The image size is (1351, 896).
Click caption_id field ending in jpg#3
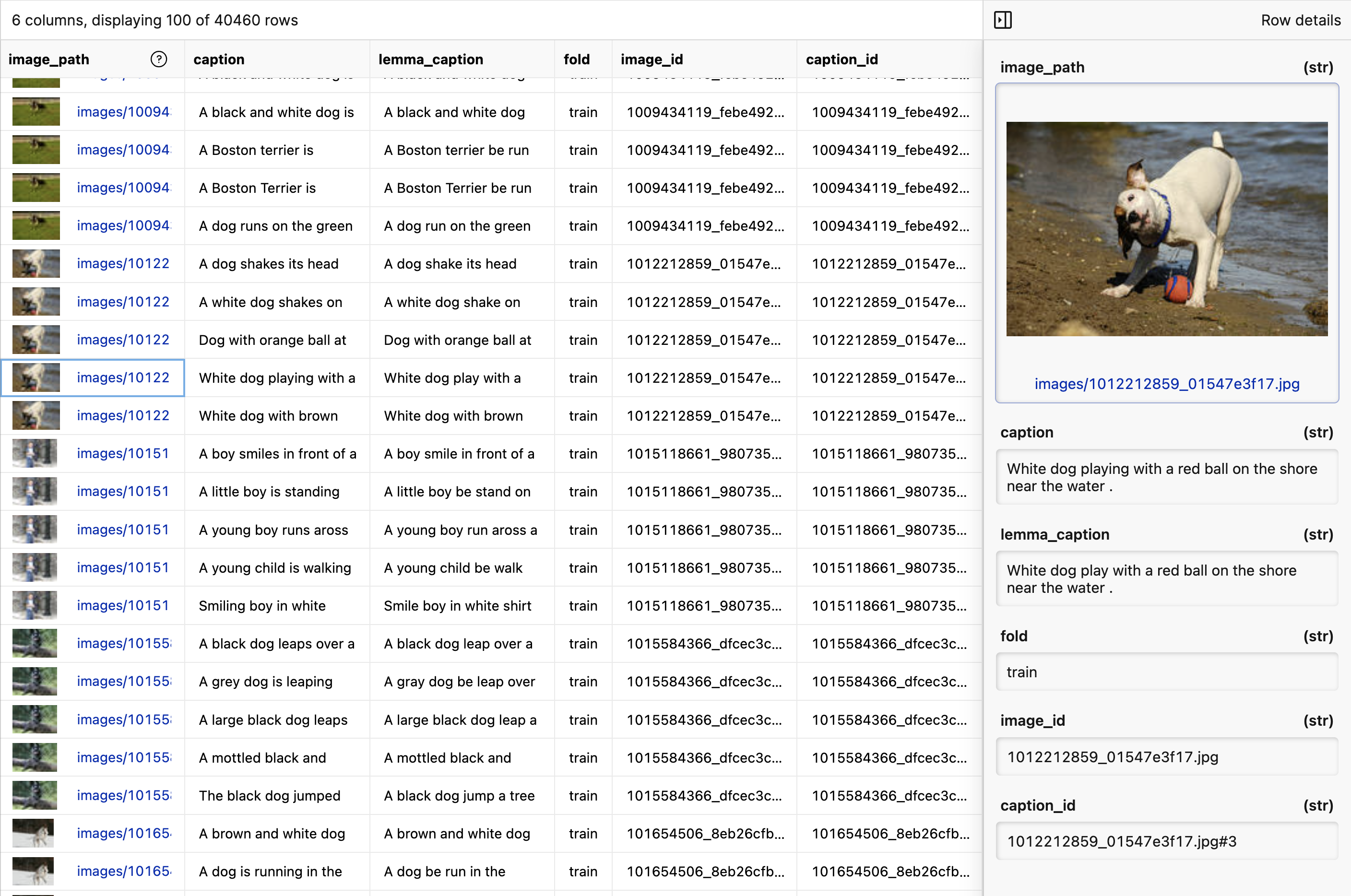pos(1166,841)
